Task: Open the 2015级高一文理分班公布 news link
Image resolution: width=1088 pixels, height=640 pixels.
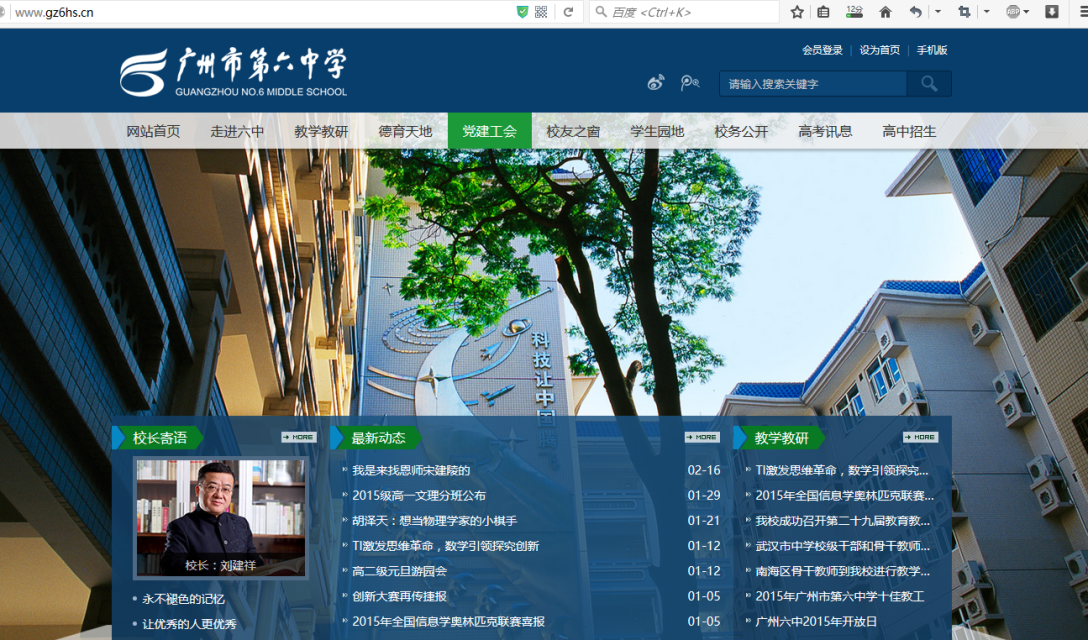Action: point(419,495)
